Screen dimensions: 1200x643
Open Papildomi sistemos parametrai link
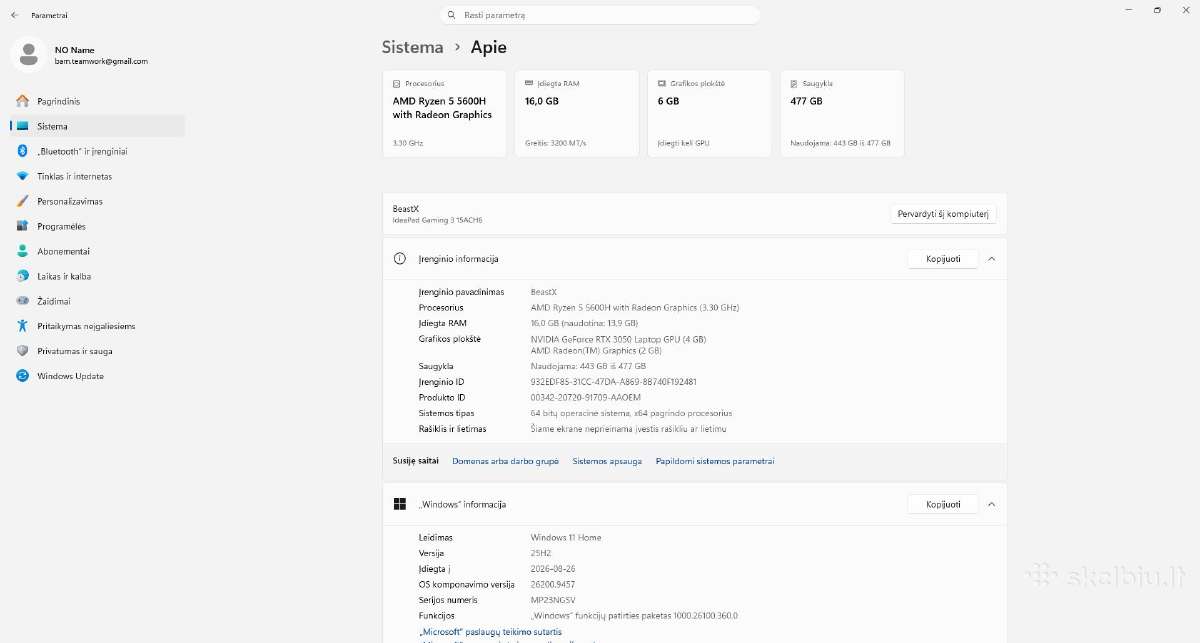(715, 461)
